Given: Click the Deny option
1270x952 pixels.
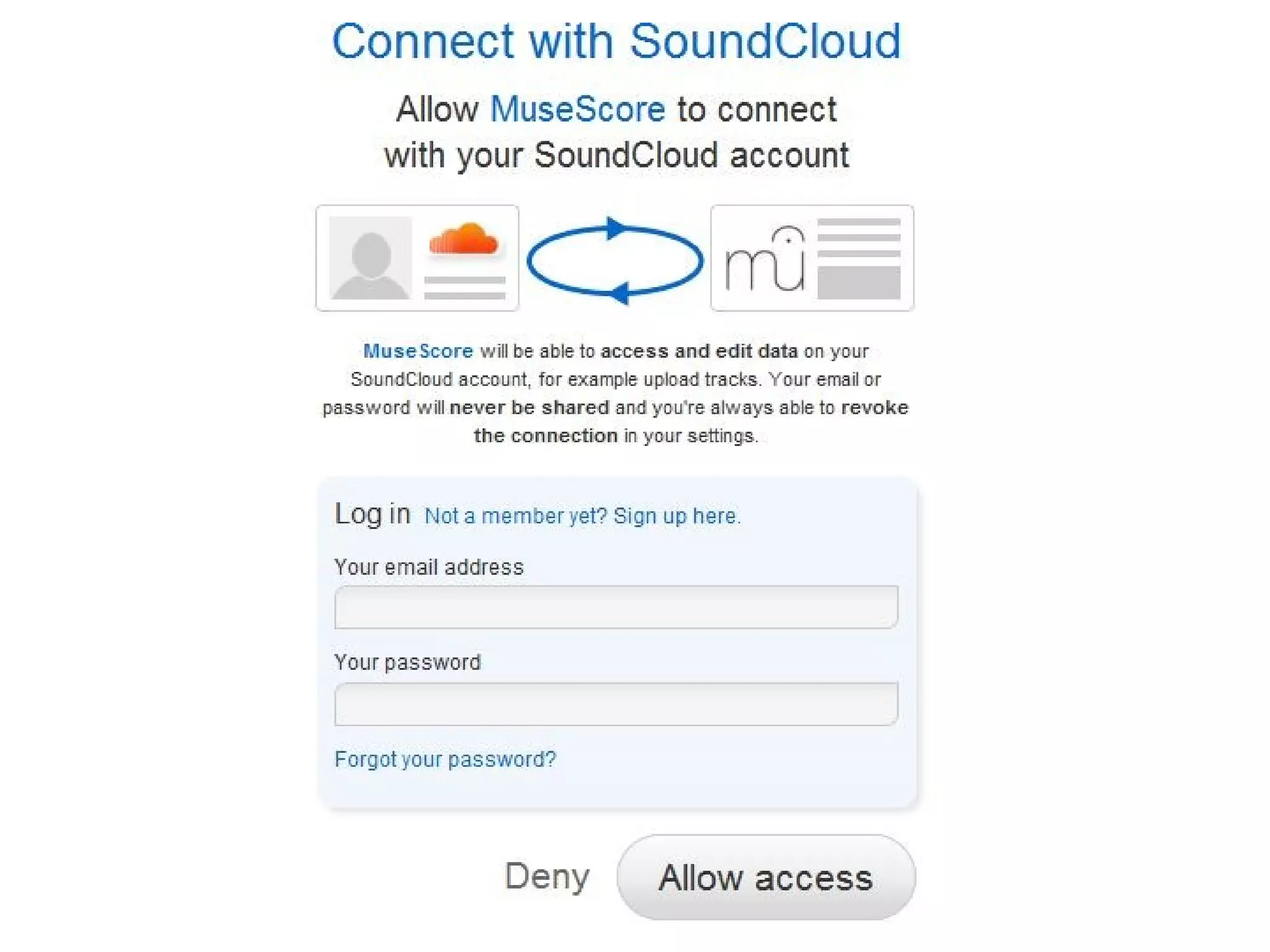Looking at the screenshot, I should [x=547, y=876].
